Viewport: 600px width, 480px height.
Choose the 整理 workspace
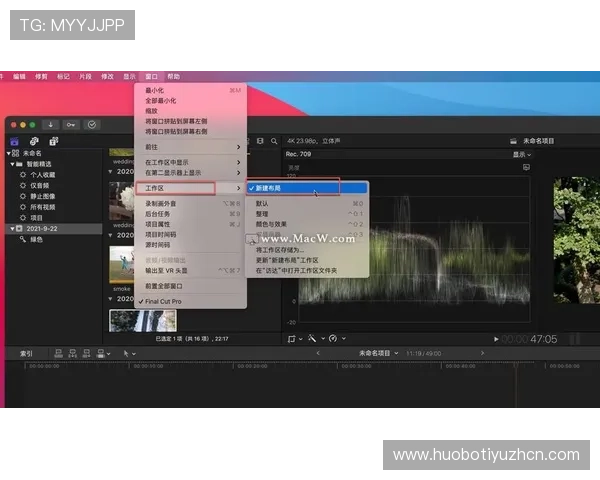[307, 214]
